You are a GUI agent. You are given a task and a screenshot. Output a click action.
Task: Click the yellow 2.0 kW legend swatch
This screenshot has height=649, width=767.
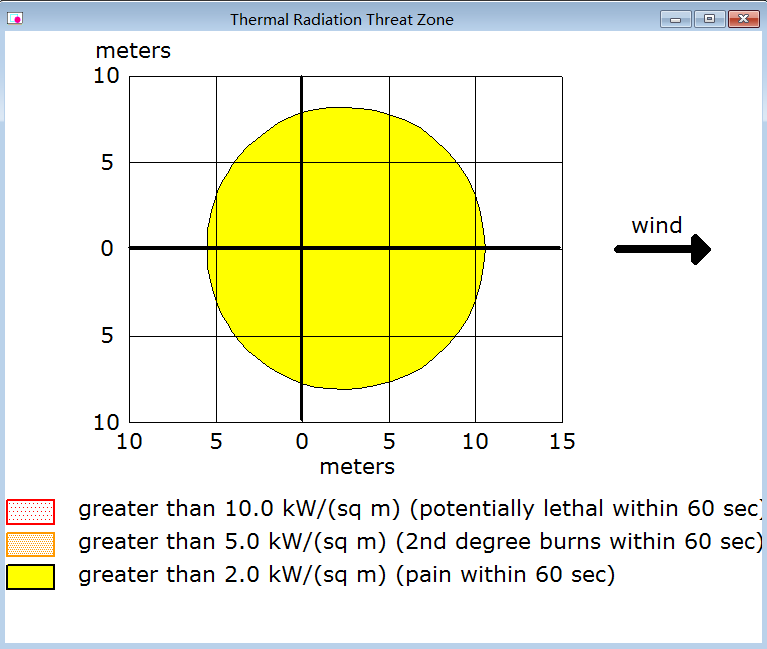(30, 577)
